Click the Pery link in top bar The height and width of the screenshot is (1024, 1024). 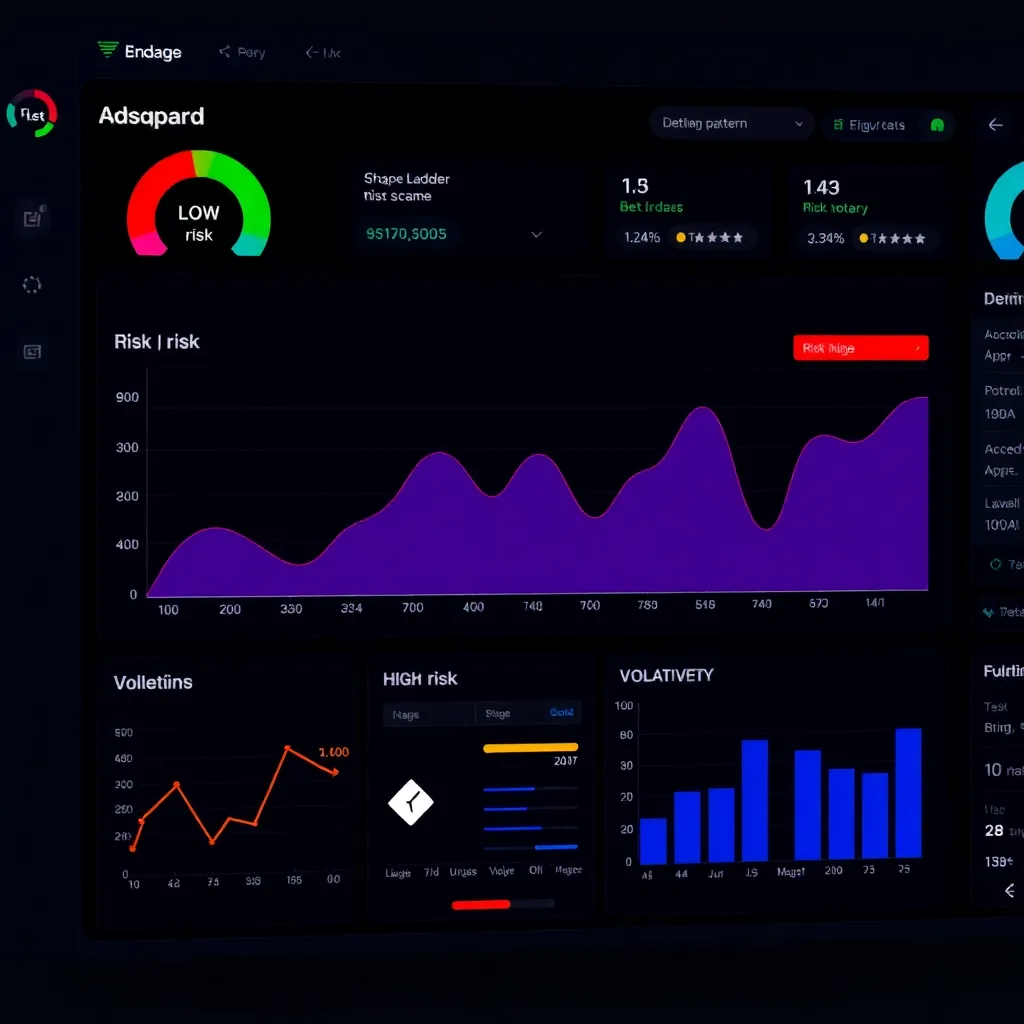(251, 52)
